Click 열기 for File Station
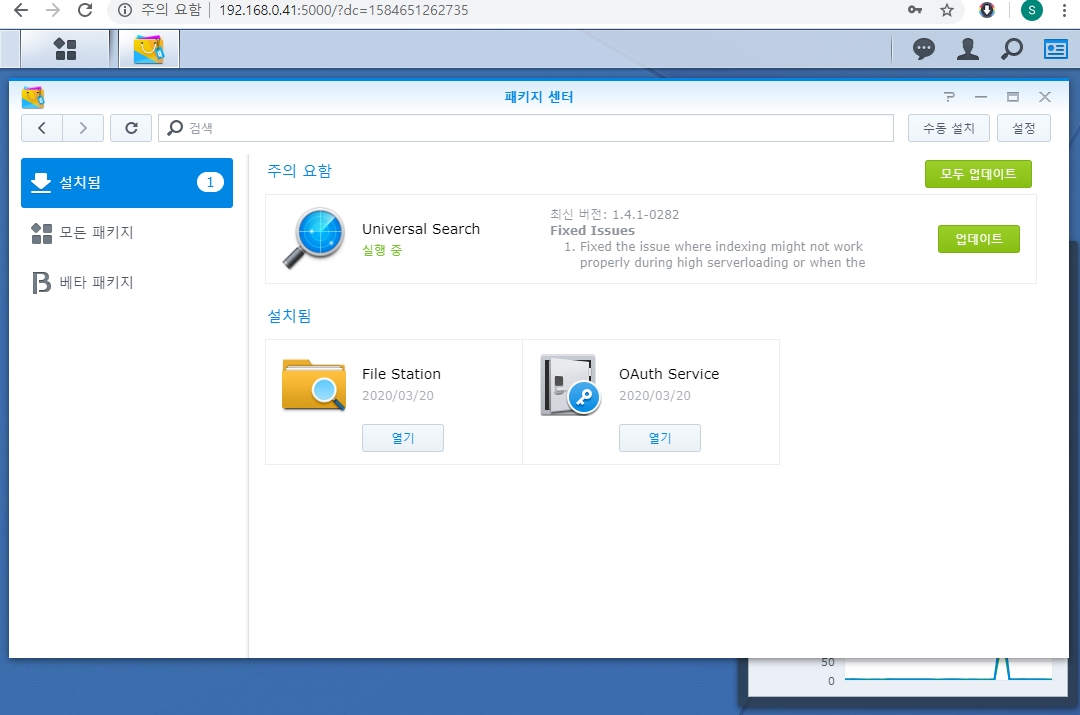 point(403,438)
